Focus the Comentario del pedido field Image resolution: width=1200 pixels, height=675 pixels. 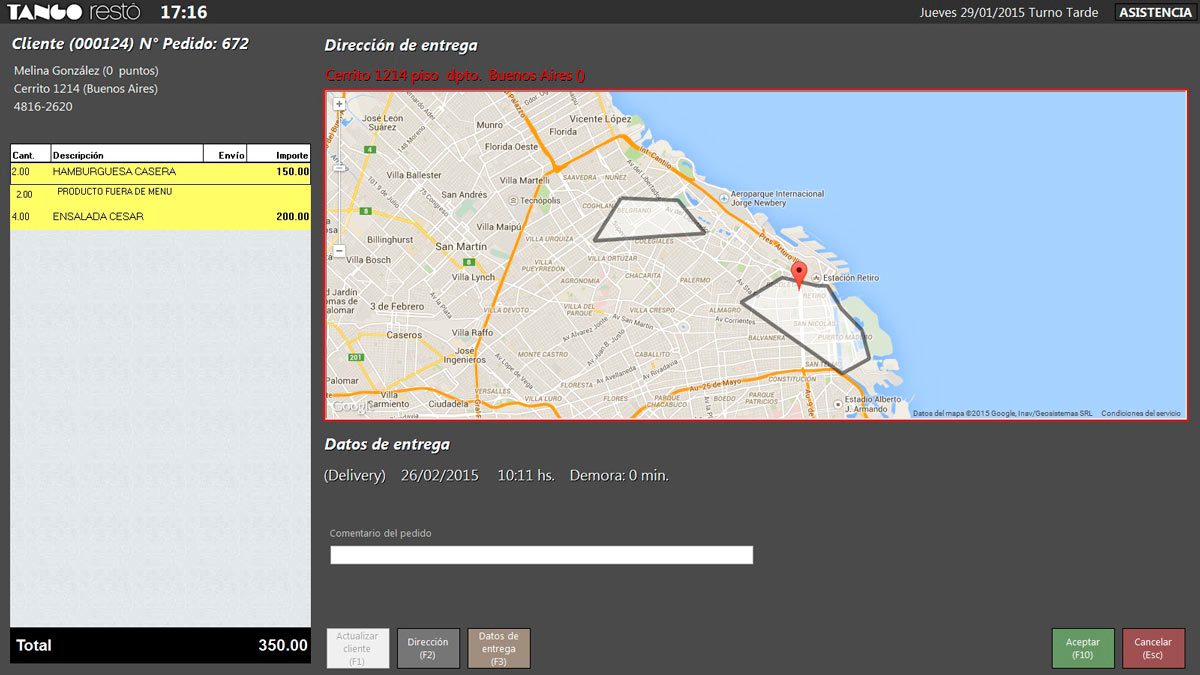tap(541, 555)
